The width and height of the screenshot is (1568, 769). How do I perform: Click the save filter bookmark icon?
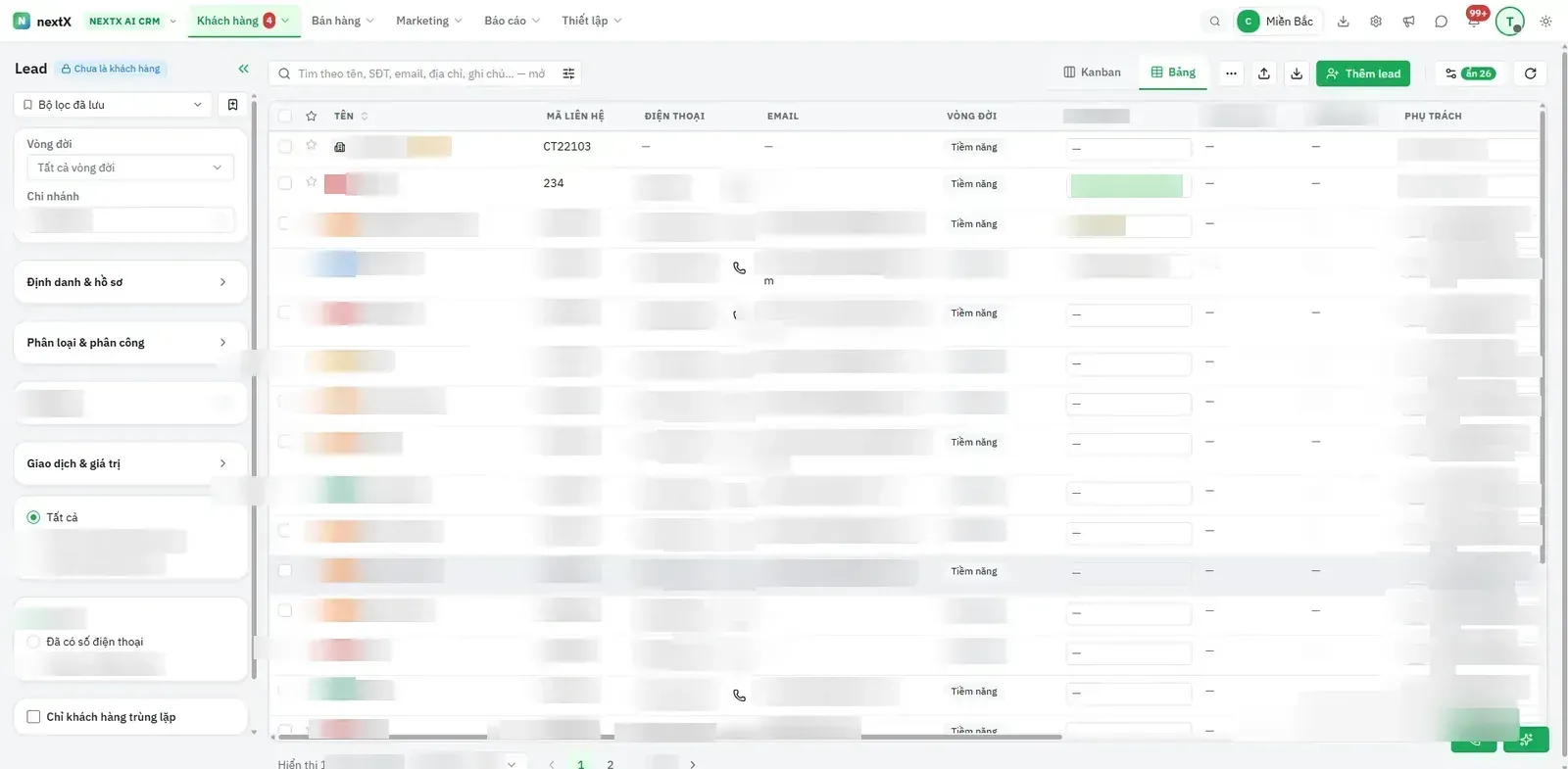(x=232, y=105)
